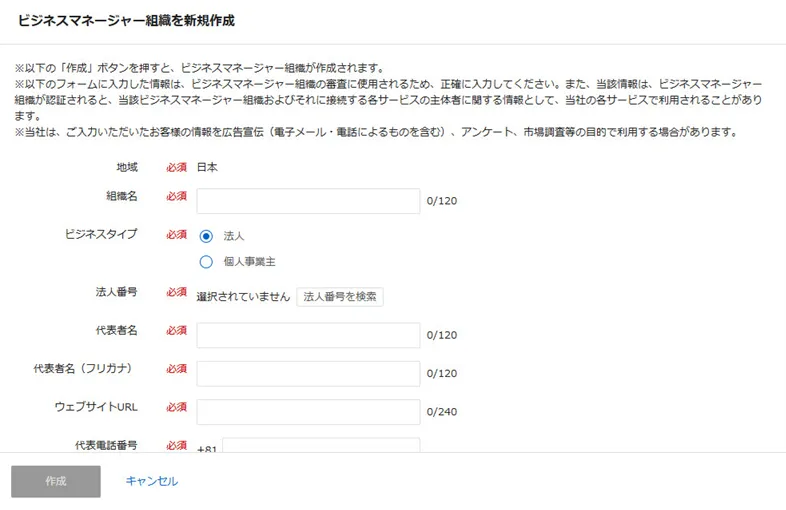Click the 0/240 counter beside ウェブサイトURL
This screenshot has width=786, height=510.
441,412
